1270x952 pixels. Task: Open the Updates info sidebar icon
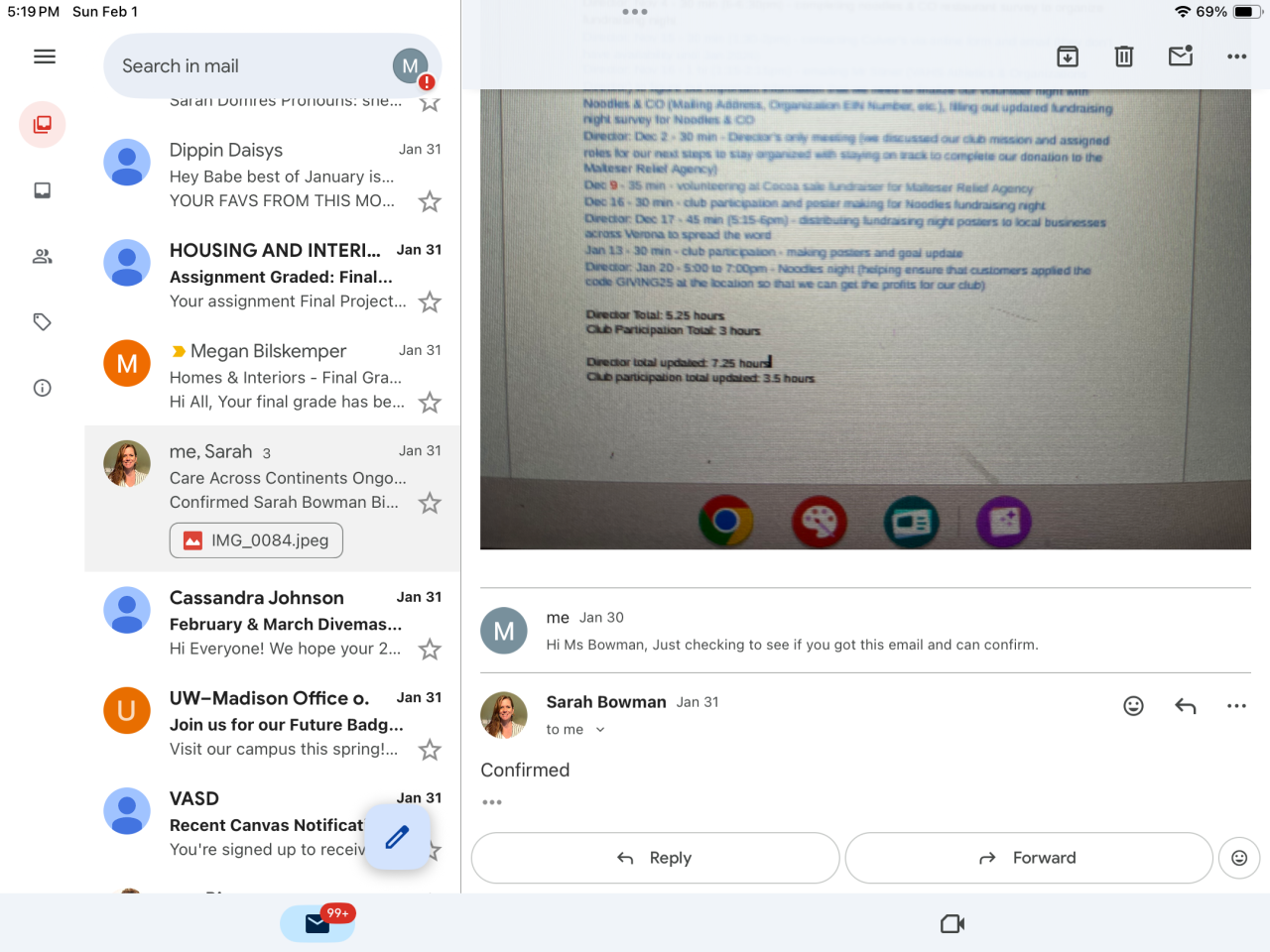(x=43, y=388)
